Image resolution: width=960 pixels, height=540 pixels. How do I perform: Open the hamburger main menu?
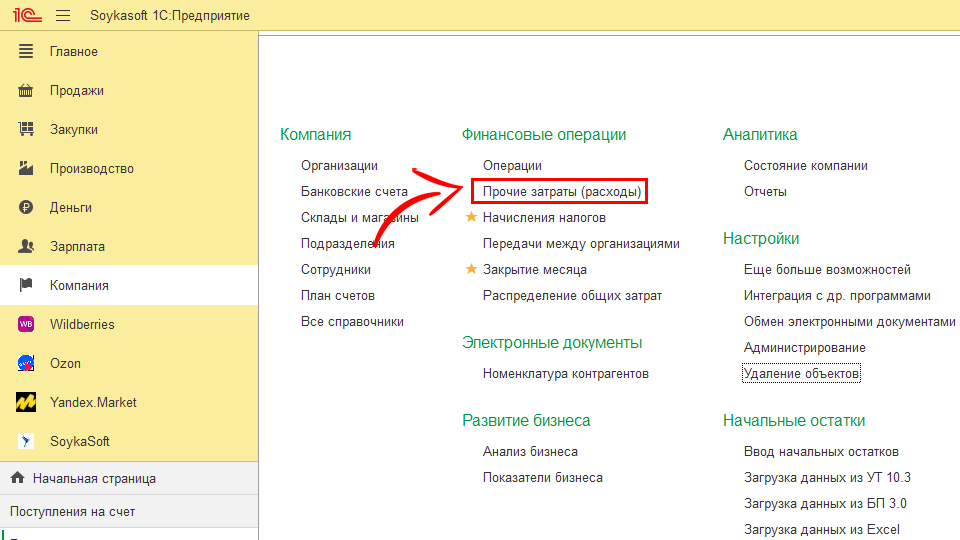pyautogui.click(x=63, y=16)
